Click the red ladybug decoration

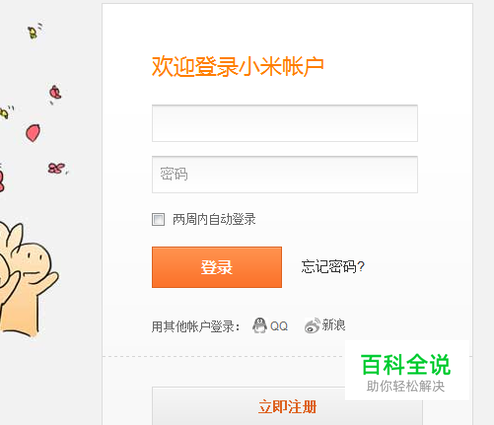click(x=55, y=92)
